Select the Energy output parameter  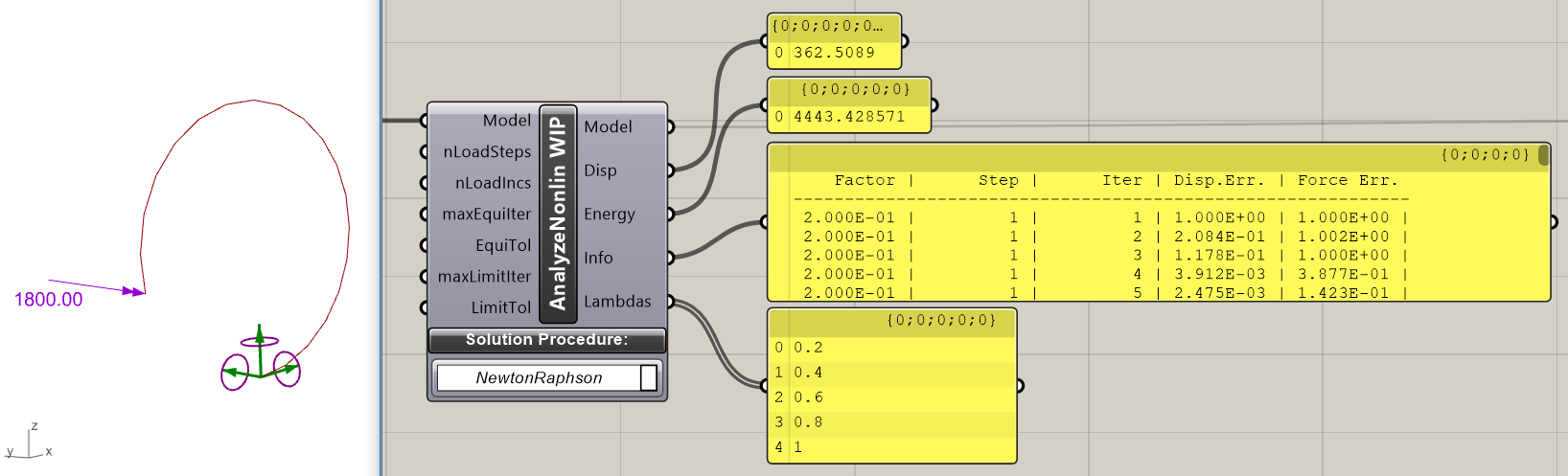coord(610,215)
